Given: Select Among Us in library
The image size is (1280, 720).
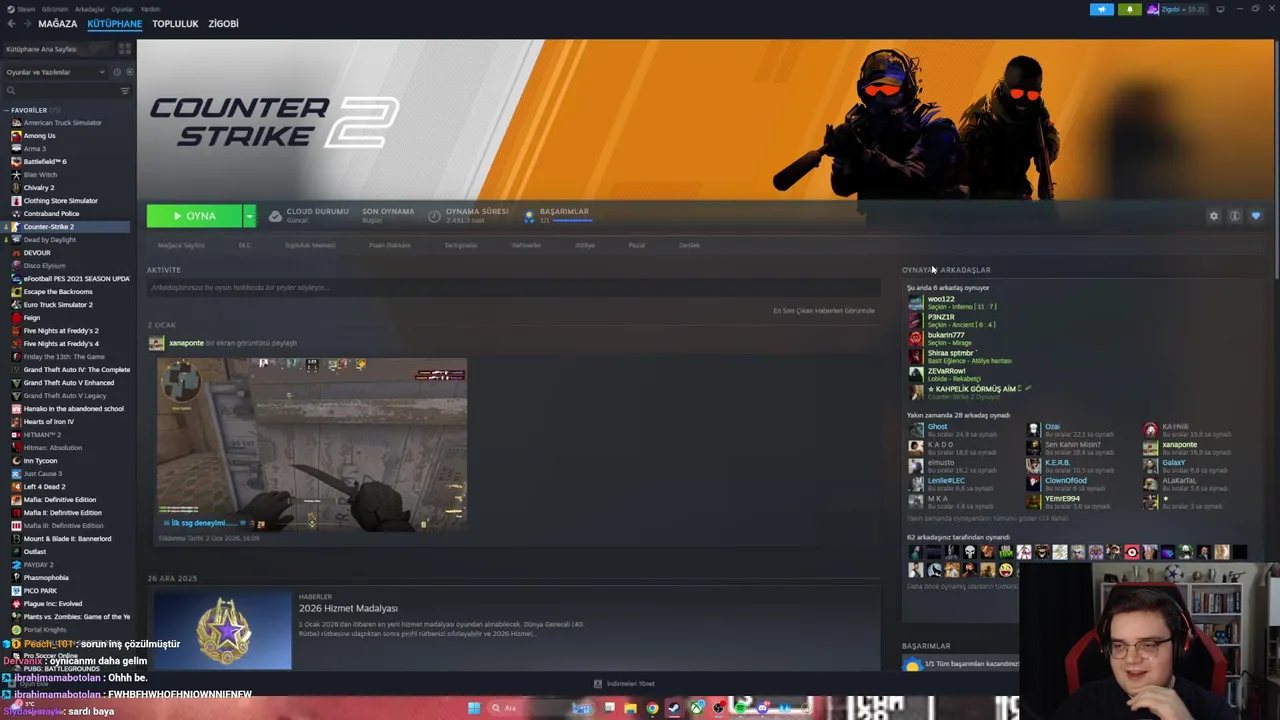Looking at the screenshot, I should point(39,136).
